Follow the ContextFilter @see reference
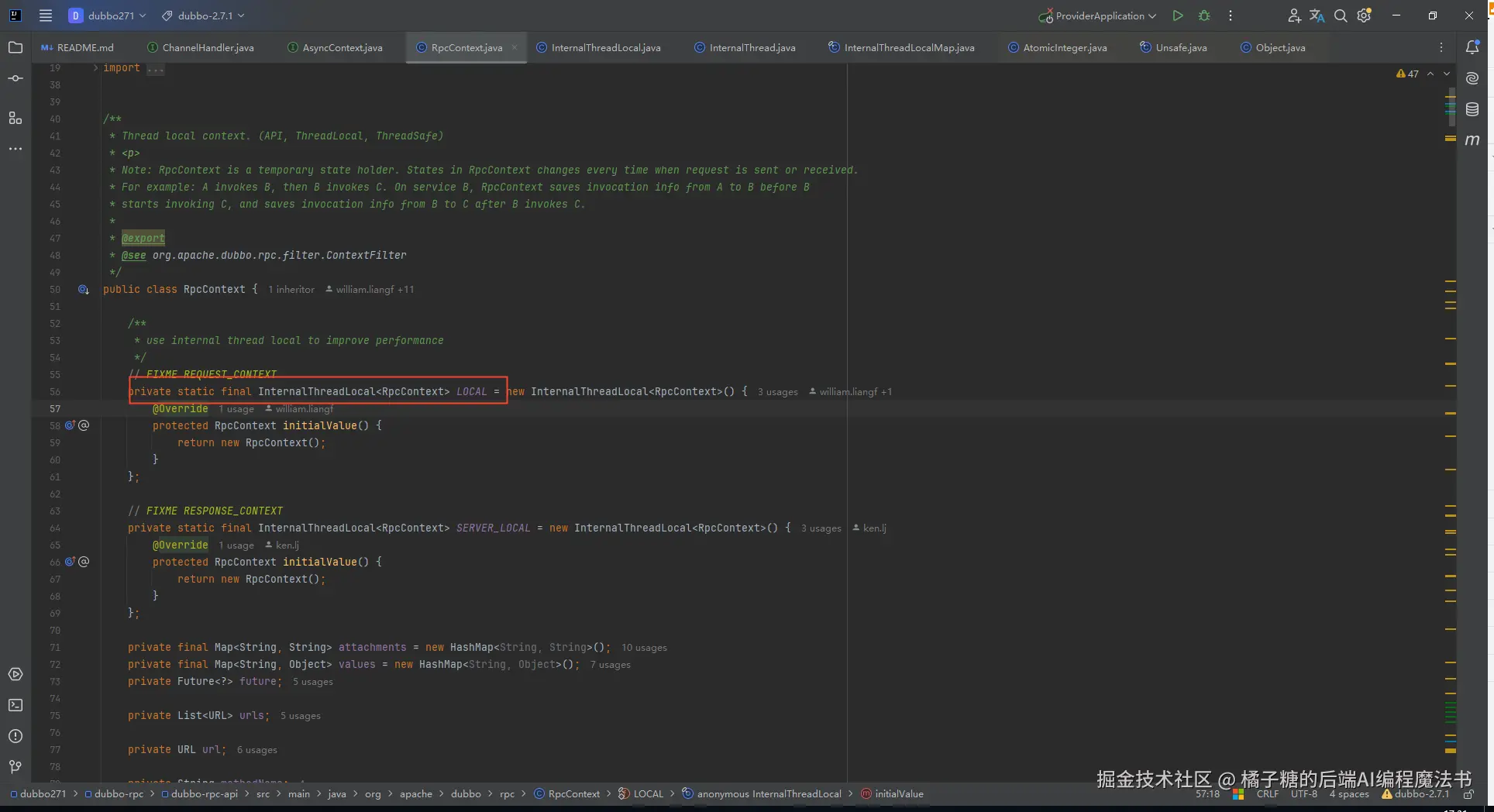 click(279, 255)
